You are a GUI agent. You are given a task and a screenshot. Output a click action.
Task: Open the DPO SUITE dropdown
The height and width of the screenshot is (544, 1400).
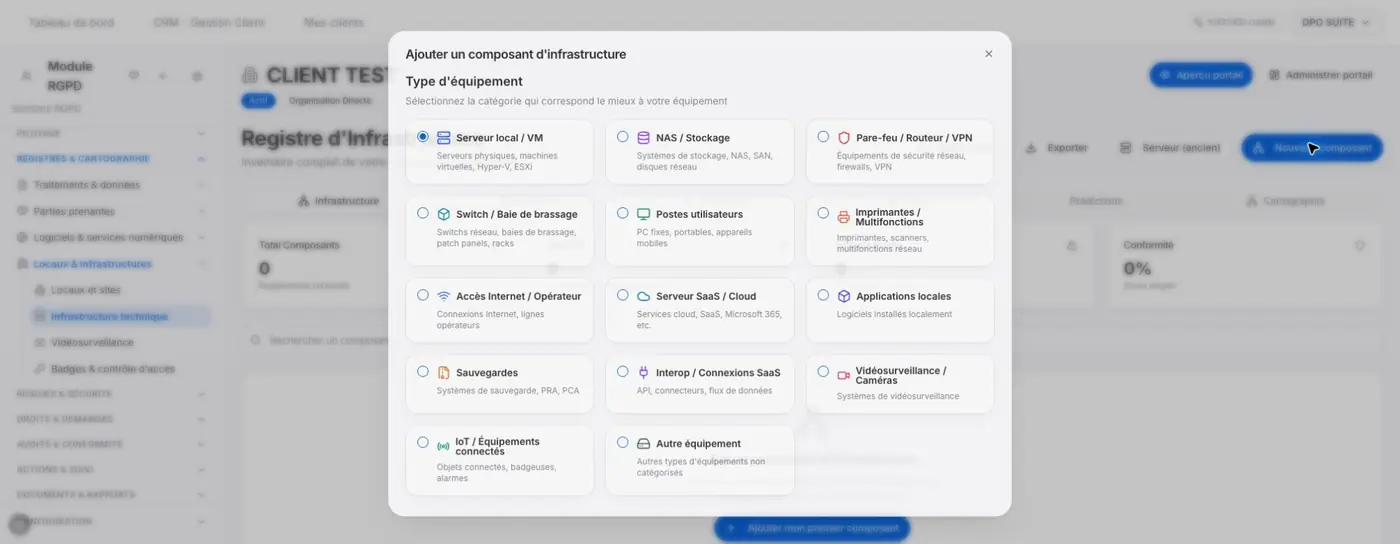coord(1335,22)
